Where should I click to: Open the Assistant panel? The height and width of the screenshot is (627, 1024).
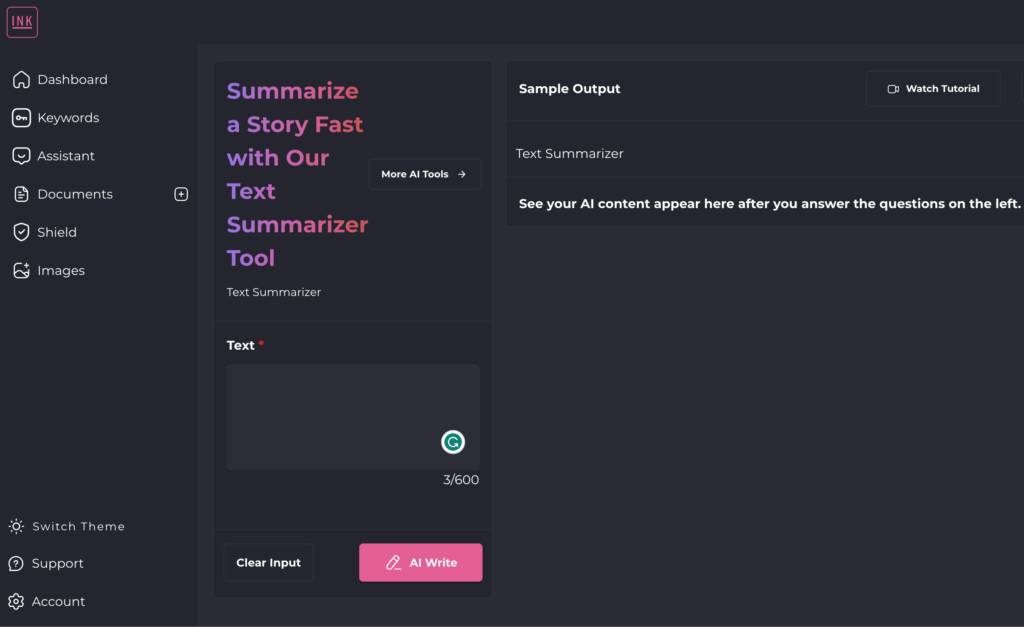(x=64, y=156)
